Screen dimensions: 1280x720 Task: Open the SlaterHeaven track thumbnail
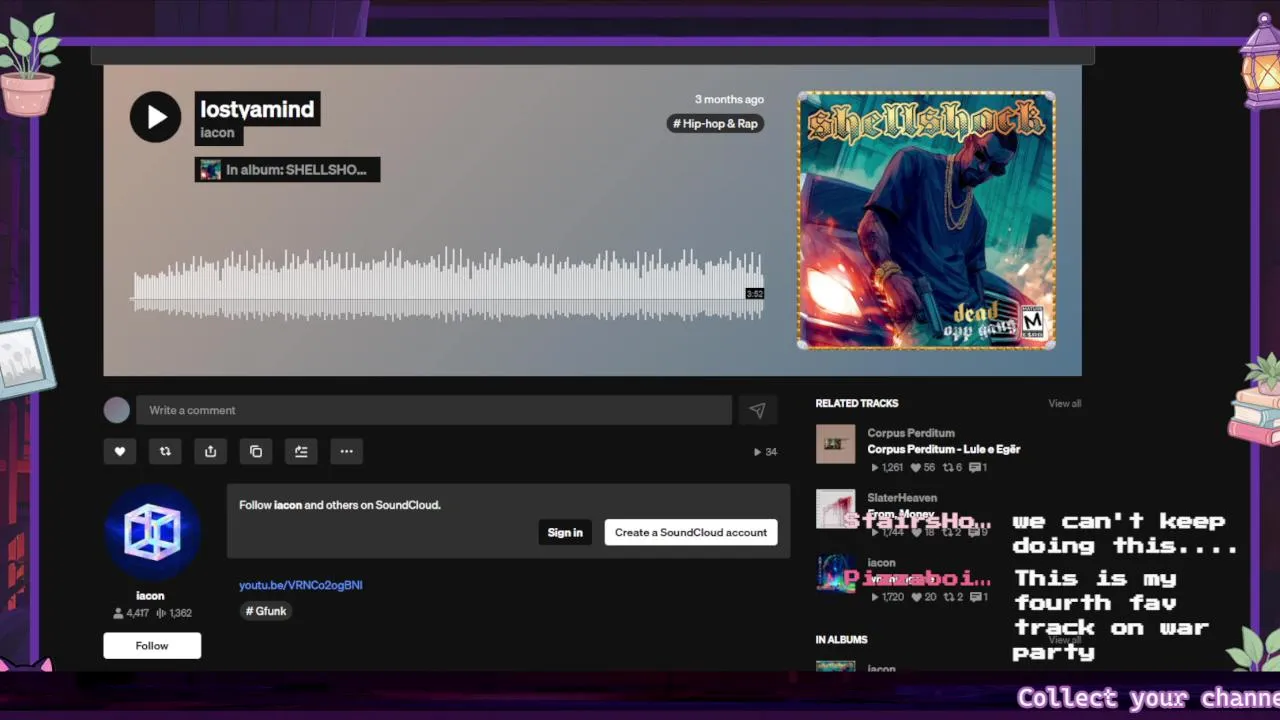pyautogui.click(x=836, y=508)
